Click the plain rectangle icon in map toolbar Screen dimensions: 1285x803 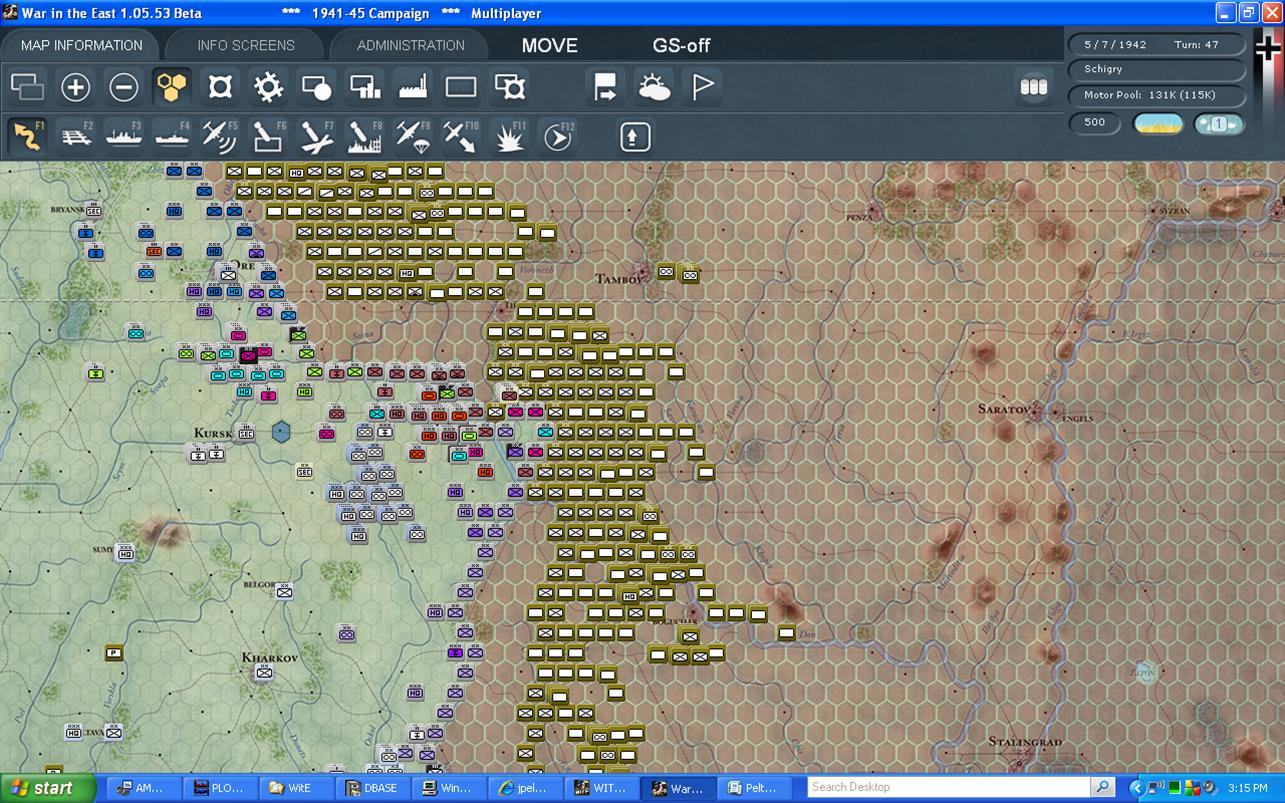461,87
